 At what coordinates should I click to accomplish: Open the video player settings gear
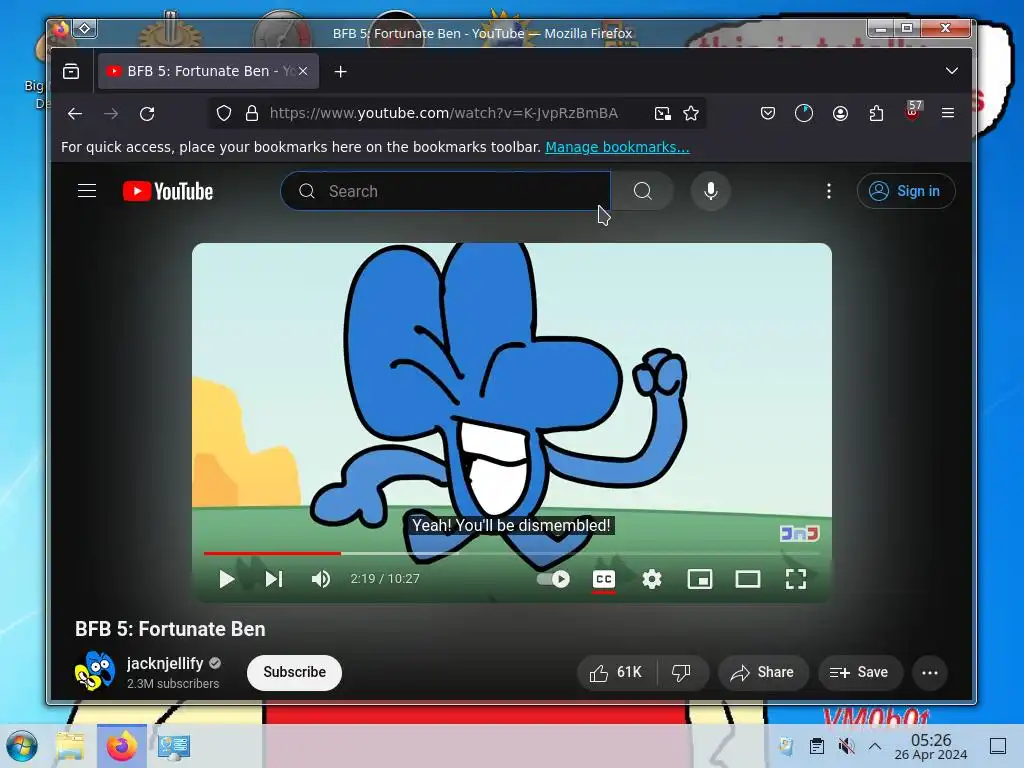pyautogui.click(x=652, y=579)
